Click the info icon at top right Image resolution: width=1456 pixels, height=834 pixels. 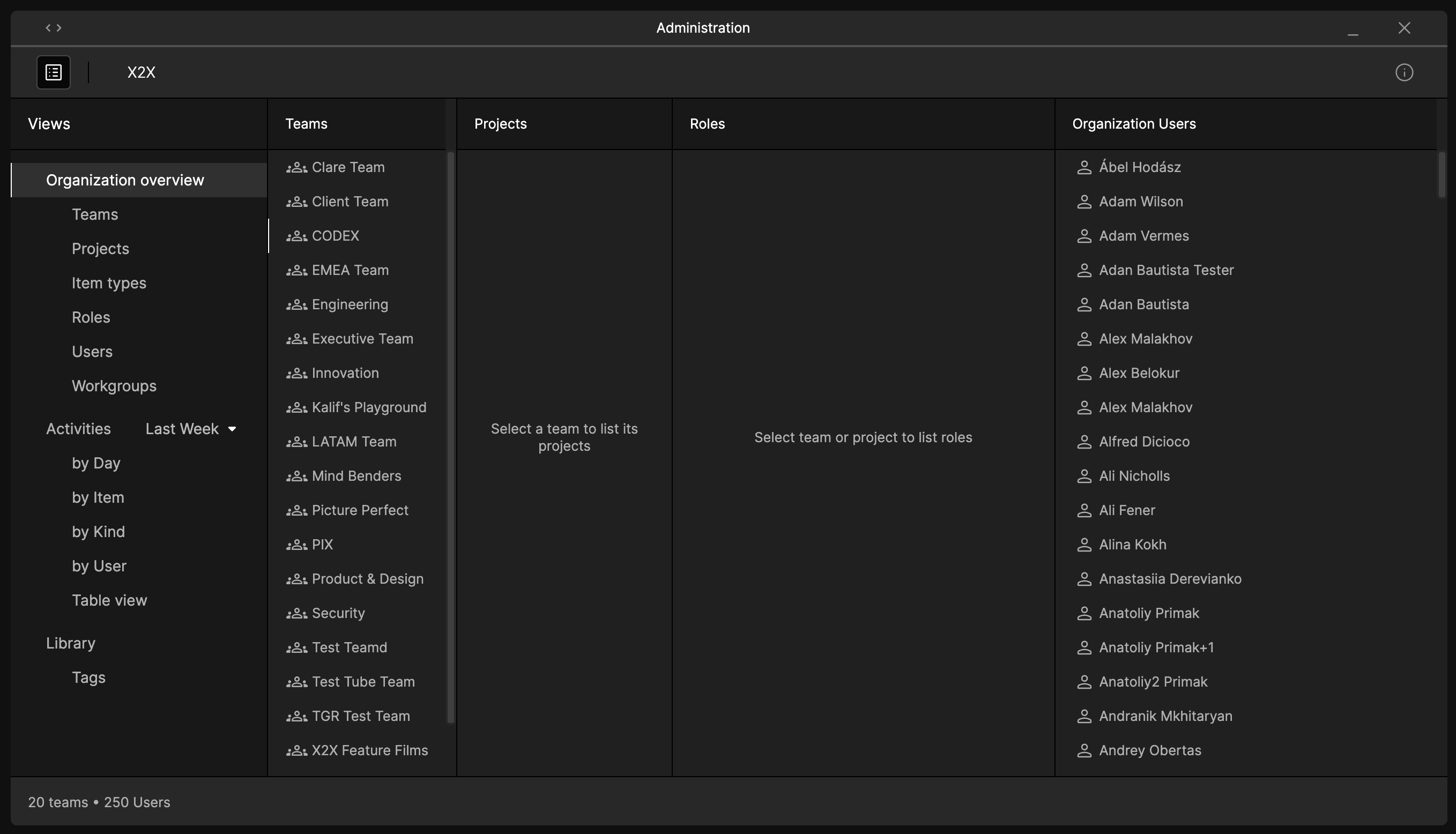click(x=1403, y=72)
